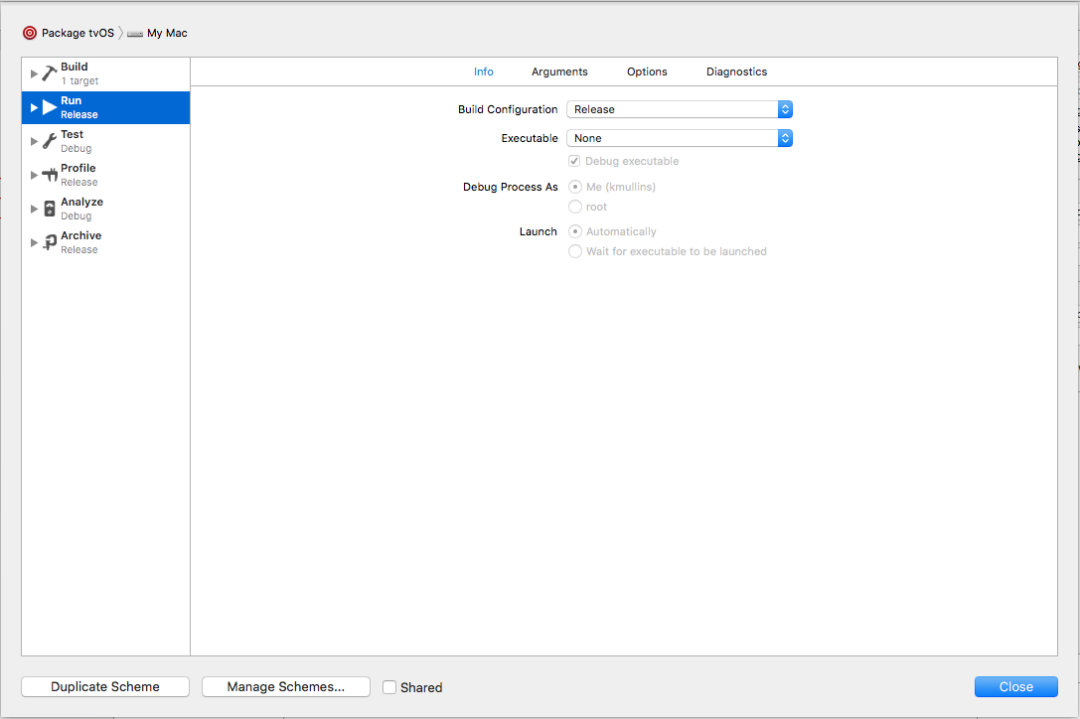Expand the Run scheme disclosure triangle
Image resolution: width=1080 pixels, height=719 pixels.
pos(34,106)
